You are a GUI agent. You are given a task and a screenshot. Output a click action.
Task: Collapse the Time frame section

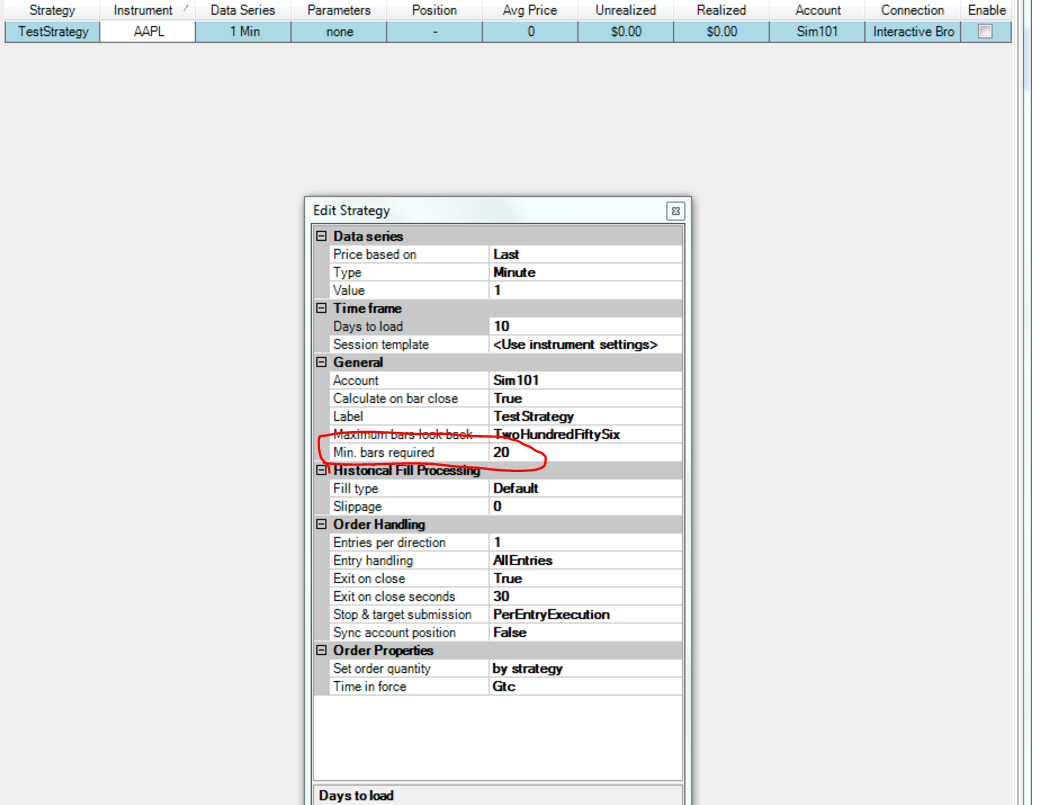pos(322,308)
